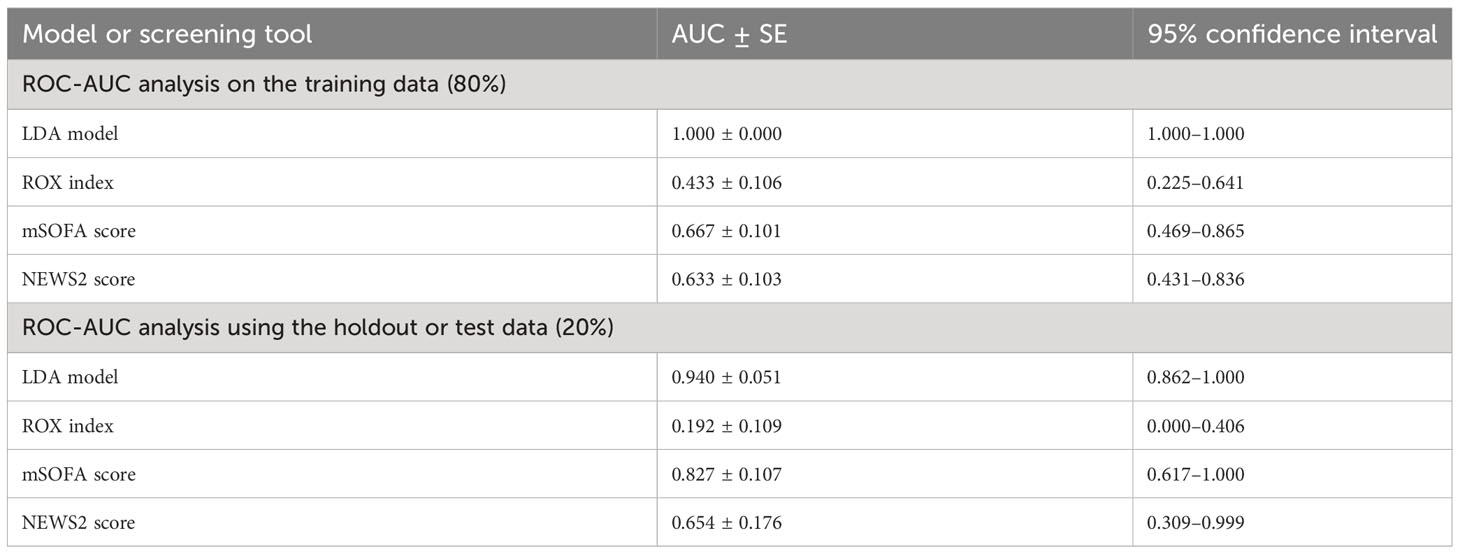Click NEWS2 score label in test section
The image size is (1460, 554).
coord(78,523)
